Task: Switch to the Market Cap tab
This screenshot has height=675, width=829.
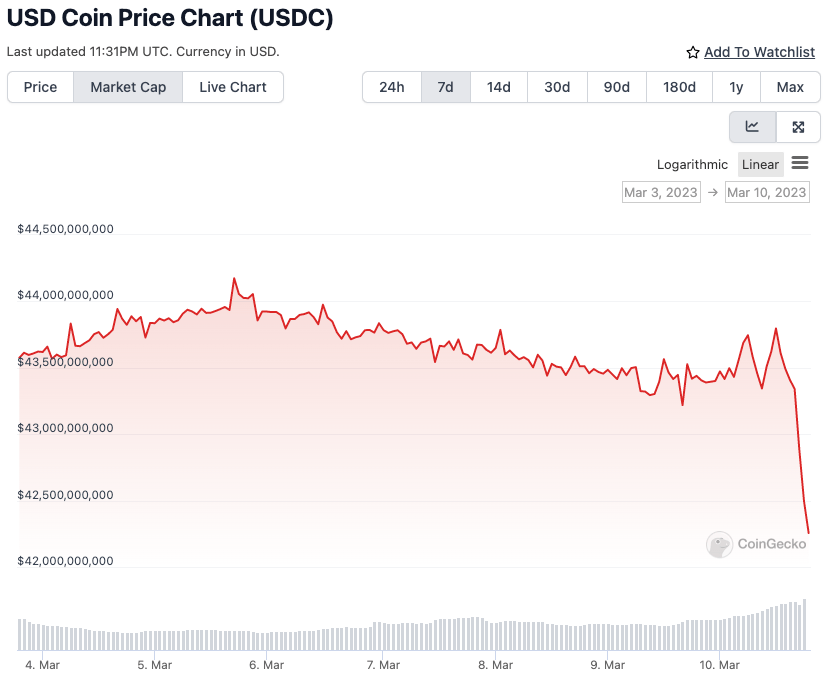Action: click(x=128, y=87)
